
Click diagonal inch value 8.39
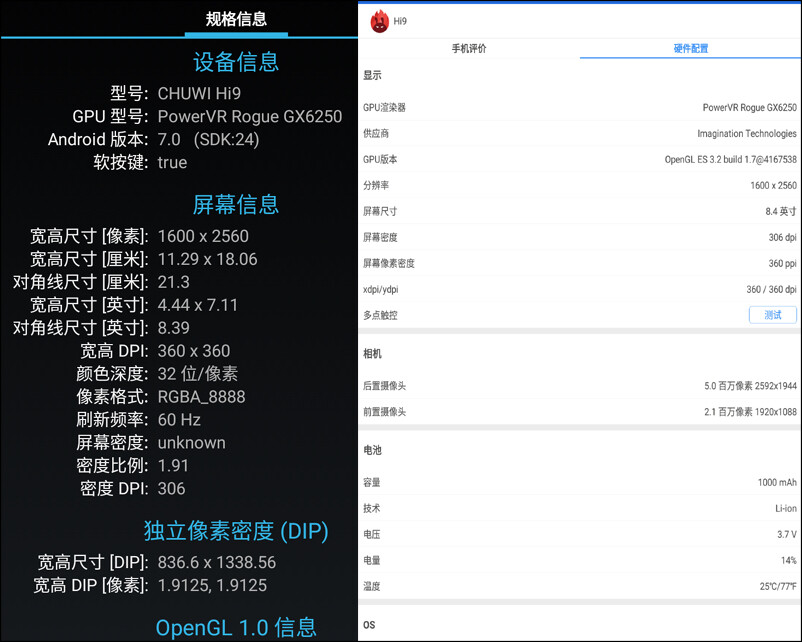(173, 327)
